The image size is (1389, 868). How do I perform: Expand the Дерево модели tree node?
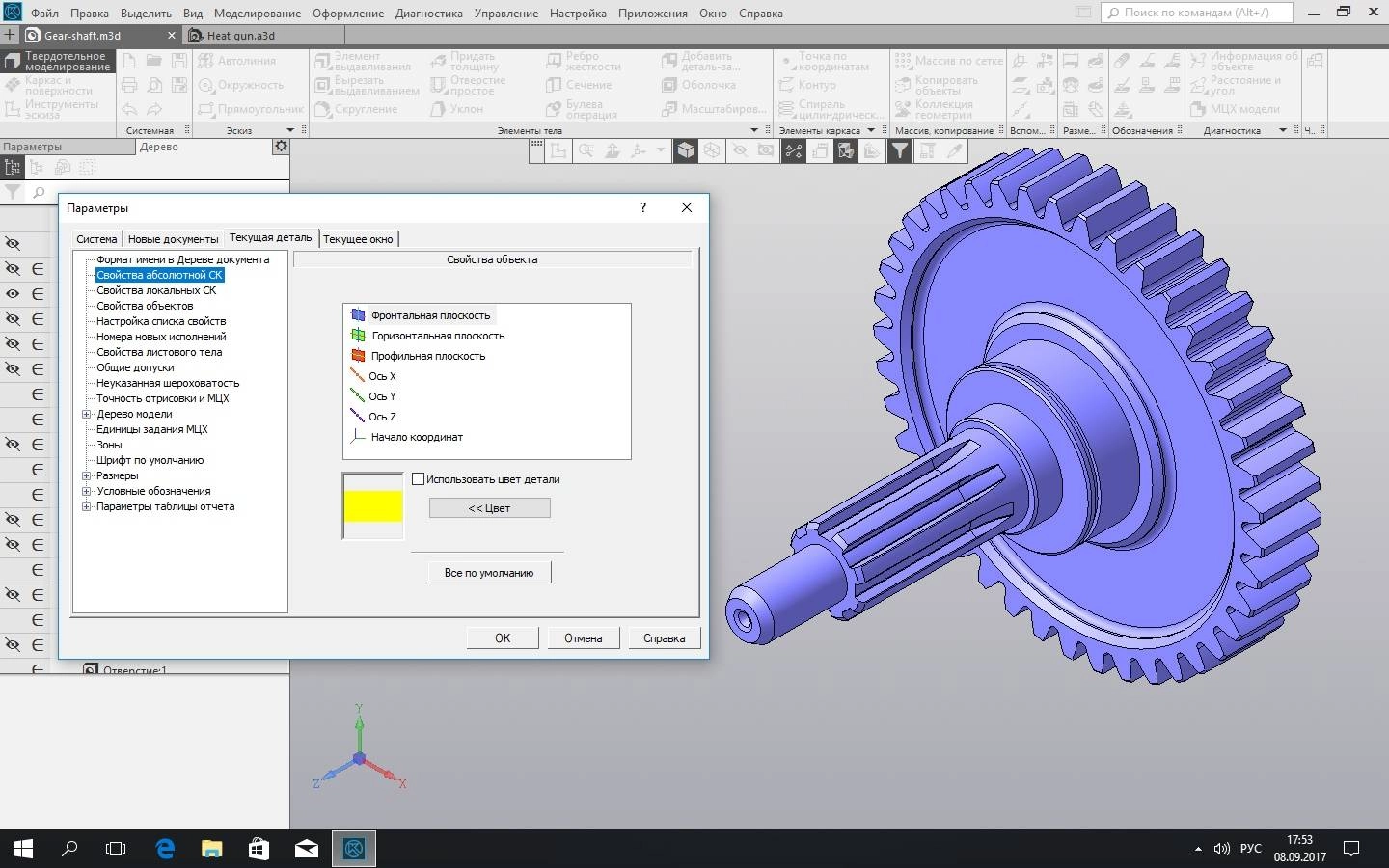86,414
